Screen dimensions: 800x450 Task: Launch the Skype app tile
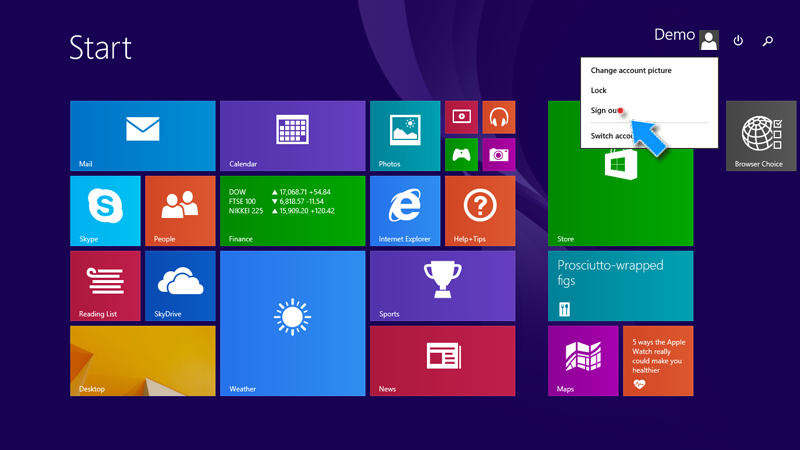pos(105,210)
